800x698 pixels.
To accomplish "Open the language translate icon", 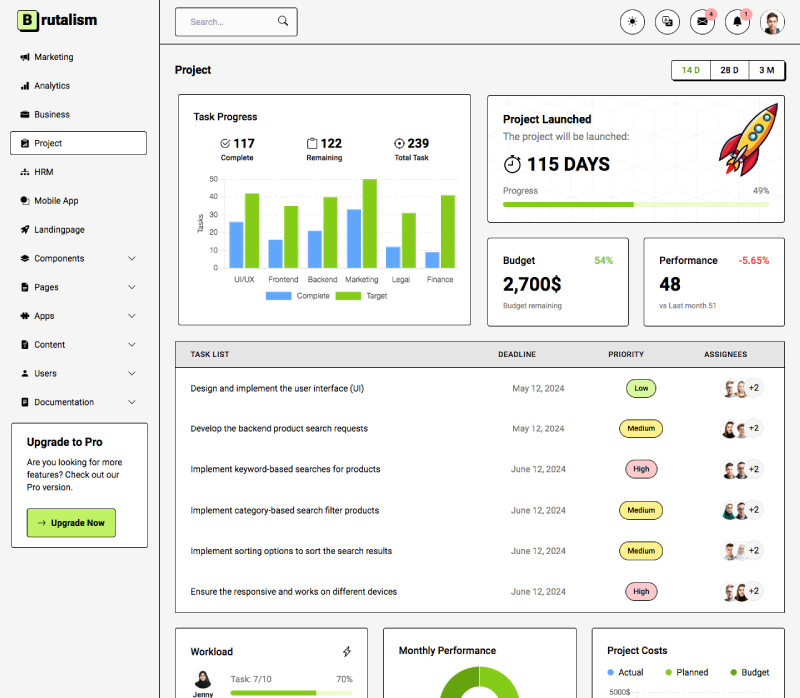I will 667,21.
